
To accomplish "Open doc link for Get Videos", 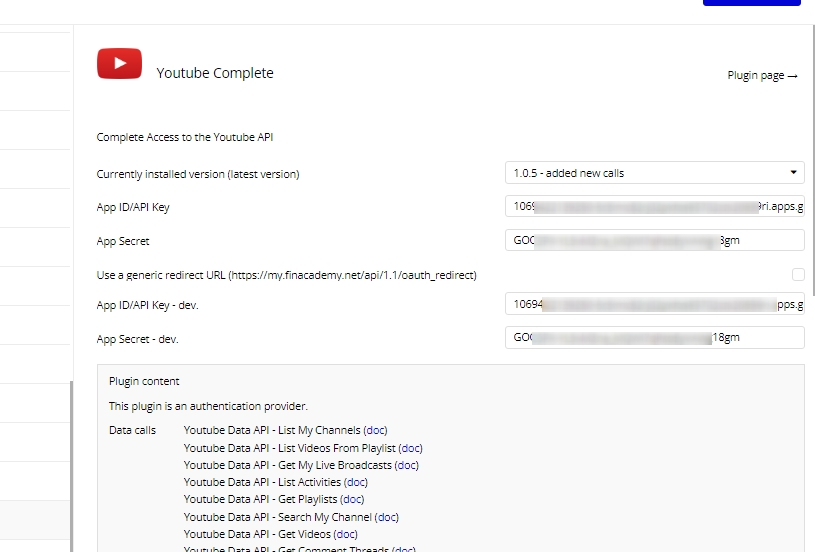I will (x=346, y=534).
